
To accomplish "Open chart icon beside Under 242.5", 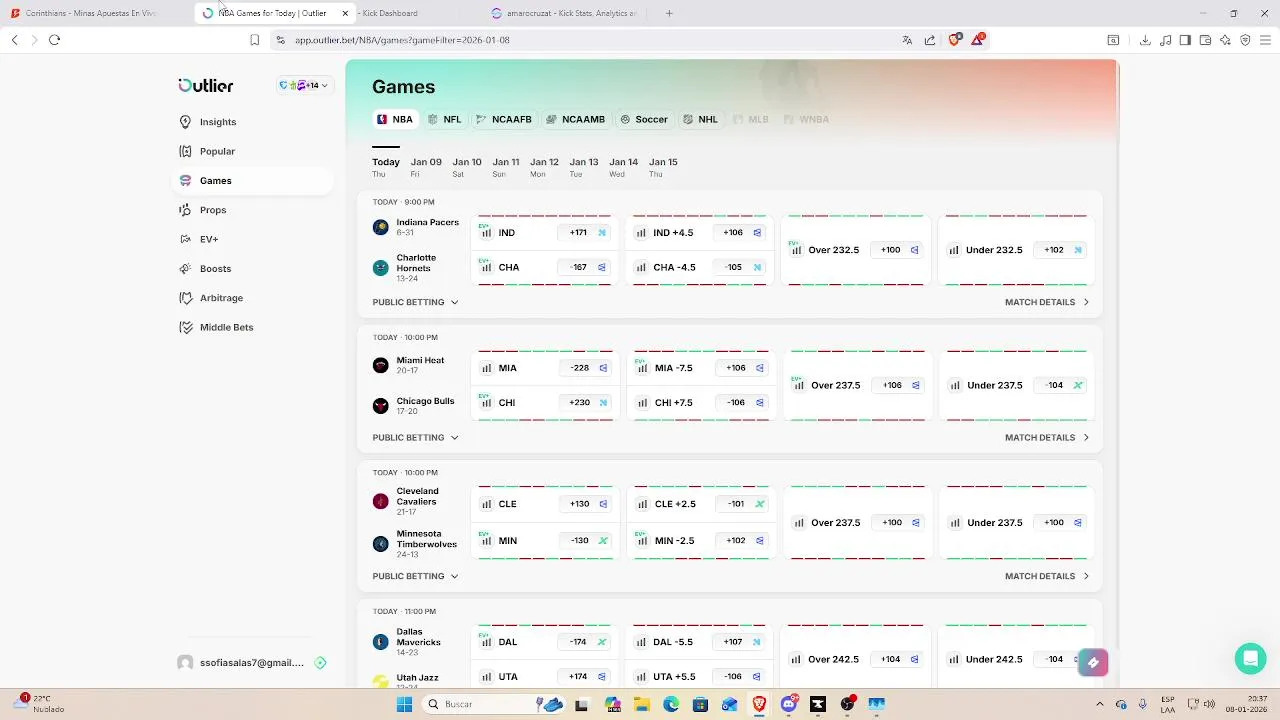I will [x=954, y=659].
